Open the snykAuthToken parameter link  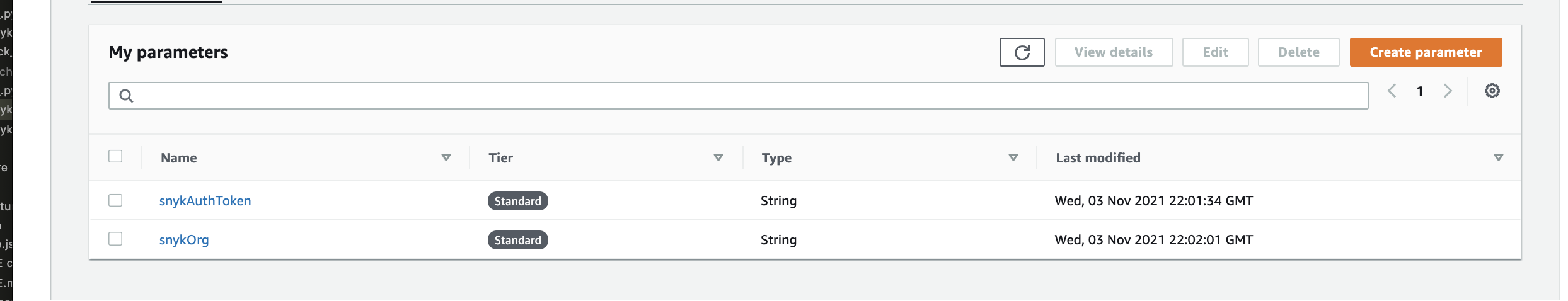point(205,201)
